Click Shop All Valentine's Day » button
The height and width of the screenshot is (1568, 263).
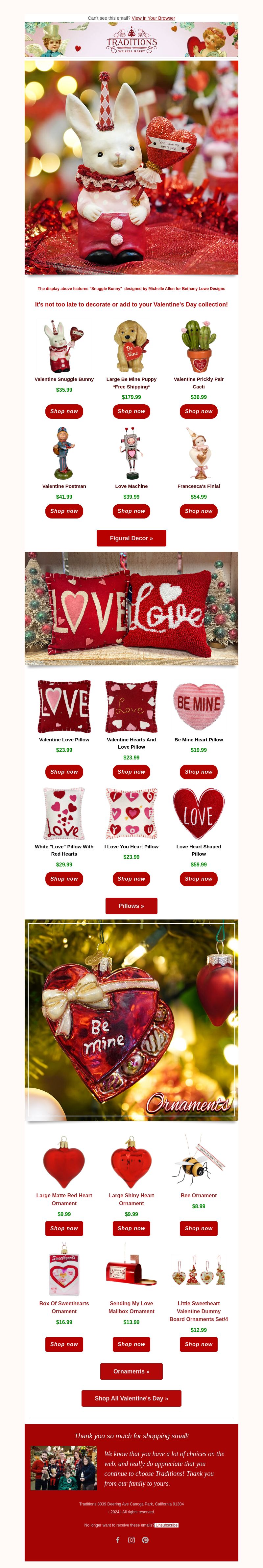click(131, 1398)
